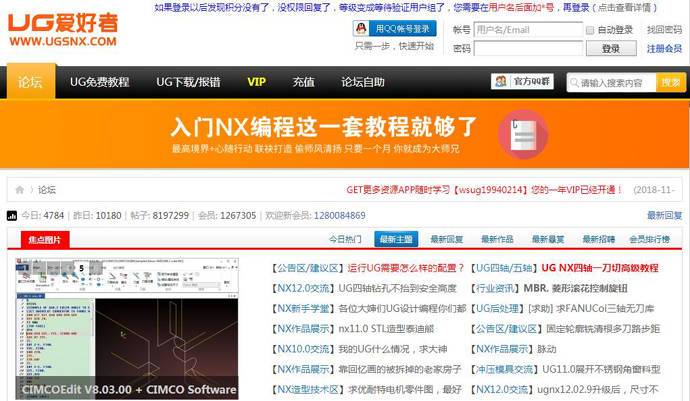Open the 论坛 navigation tab
690x401 pixels.
[31, 82]
